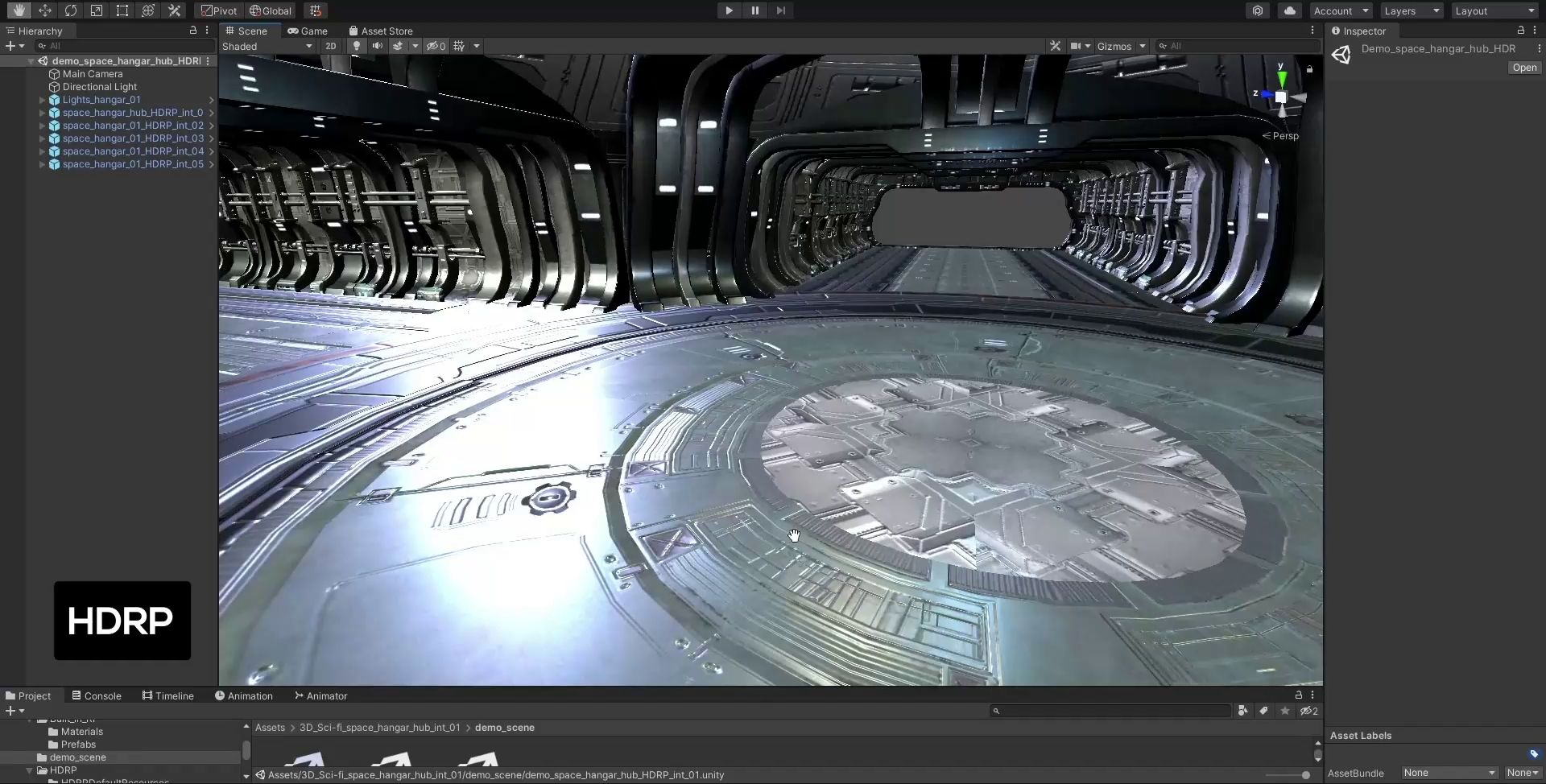Screen dimensions: 1546x784
Task: Open Account dropdown
Action: pyautogui.click(x=1341, y=10)
